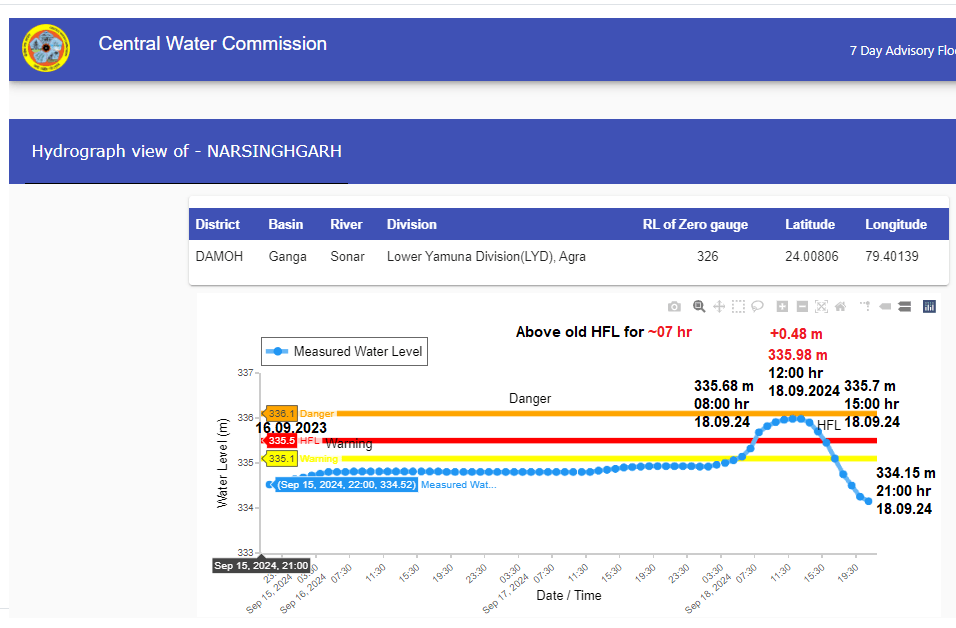The width and height of the screenshot is (956, 628).
Task: Toggle Measured Water Level legend entry
Action: [347, 351]
